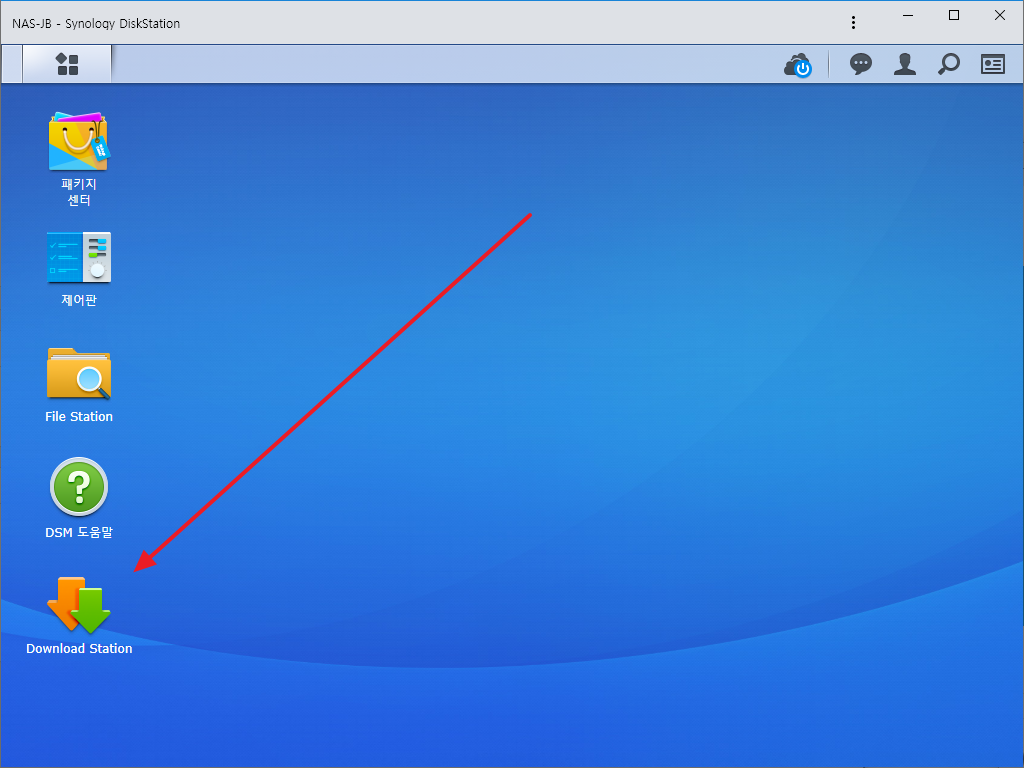Launch Download Station from the desktop

pos(78,605)
